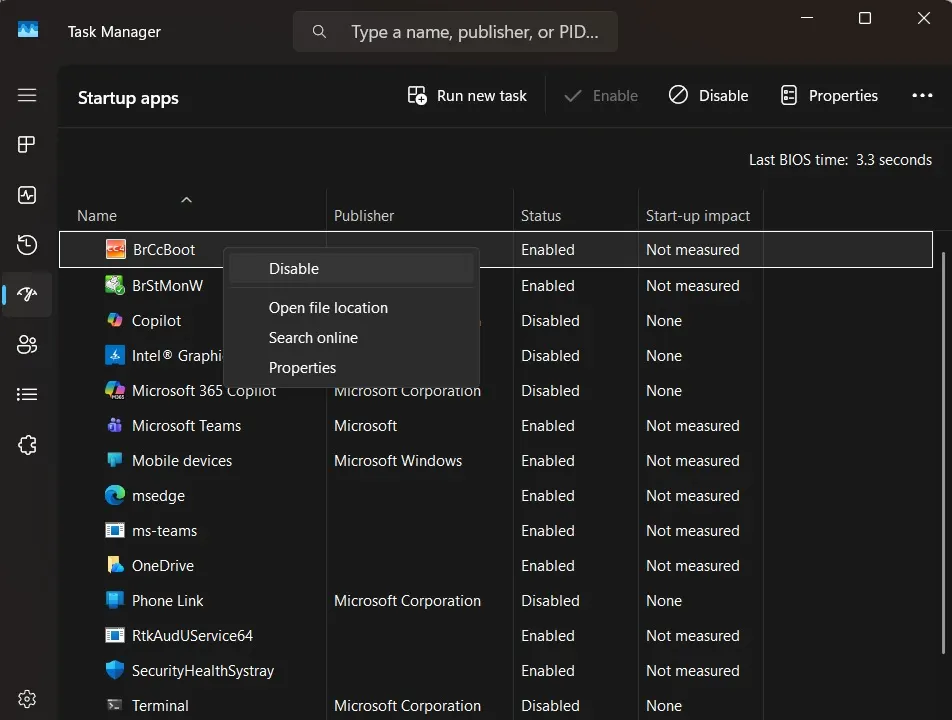Select the Startup apps speedometer icon
This screenshot has width=952, height=720.
(27, 294)
